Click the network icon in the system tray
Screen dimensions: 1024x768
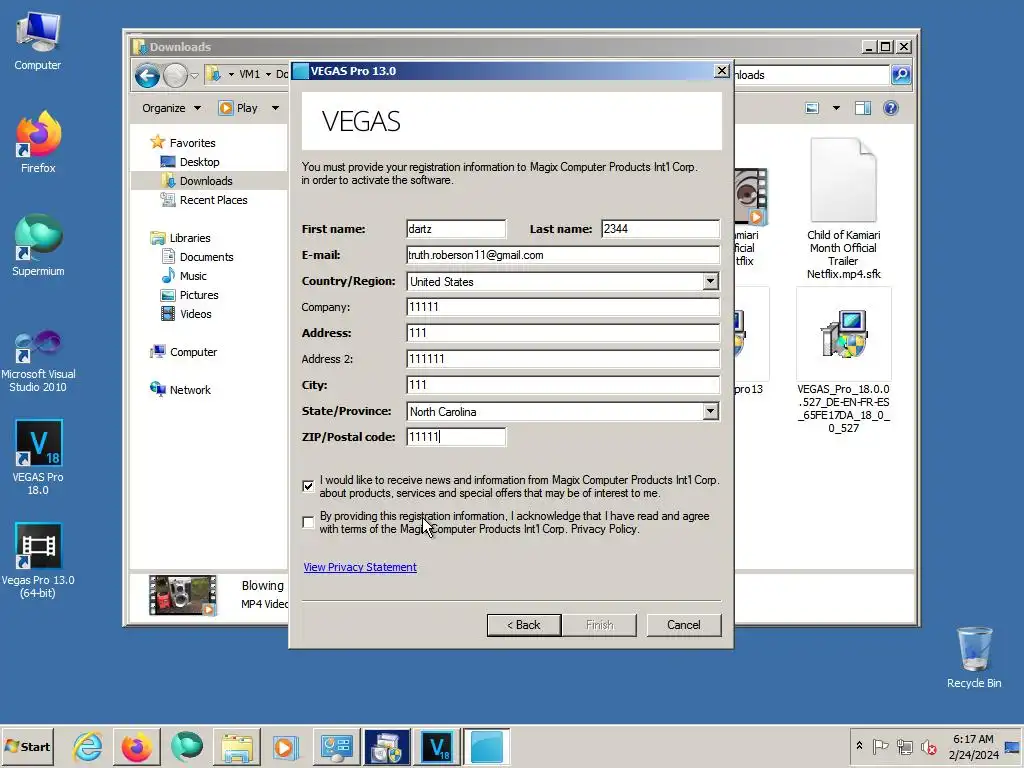(x=904, y=746)
